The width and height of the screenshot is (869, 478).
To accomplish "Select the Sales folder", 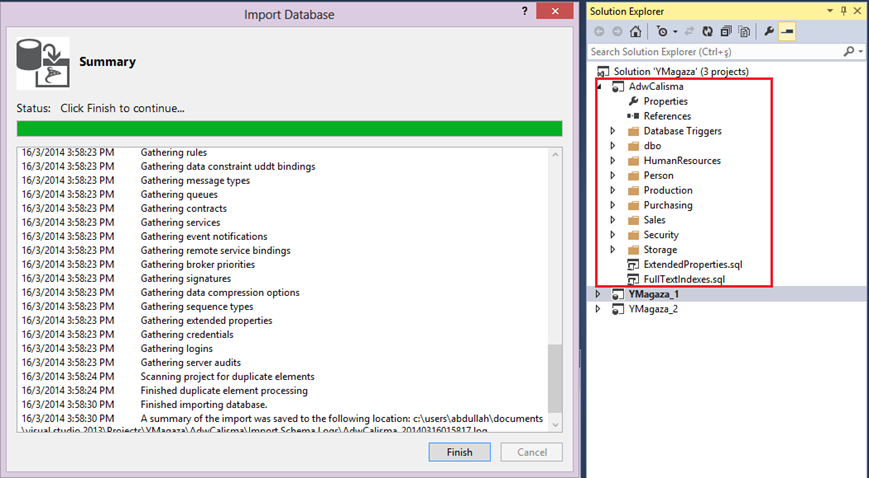I will (x=655, y=220).
